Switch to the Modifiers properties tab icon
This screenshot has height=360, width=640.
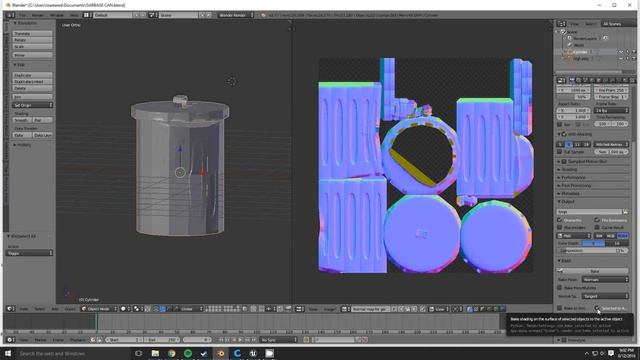613,80
